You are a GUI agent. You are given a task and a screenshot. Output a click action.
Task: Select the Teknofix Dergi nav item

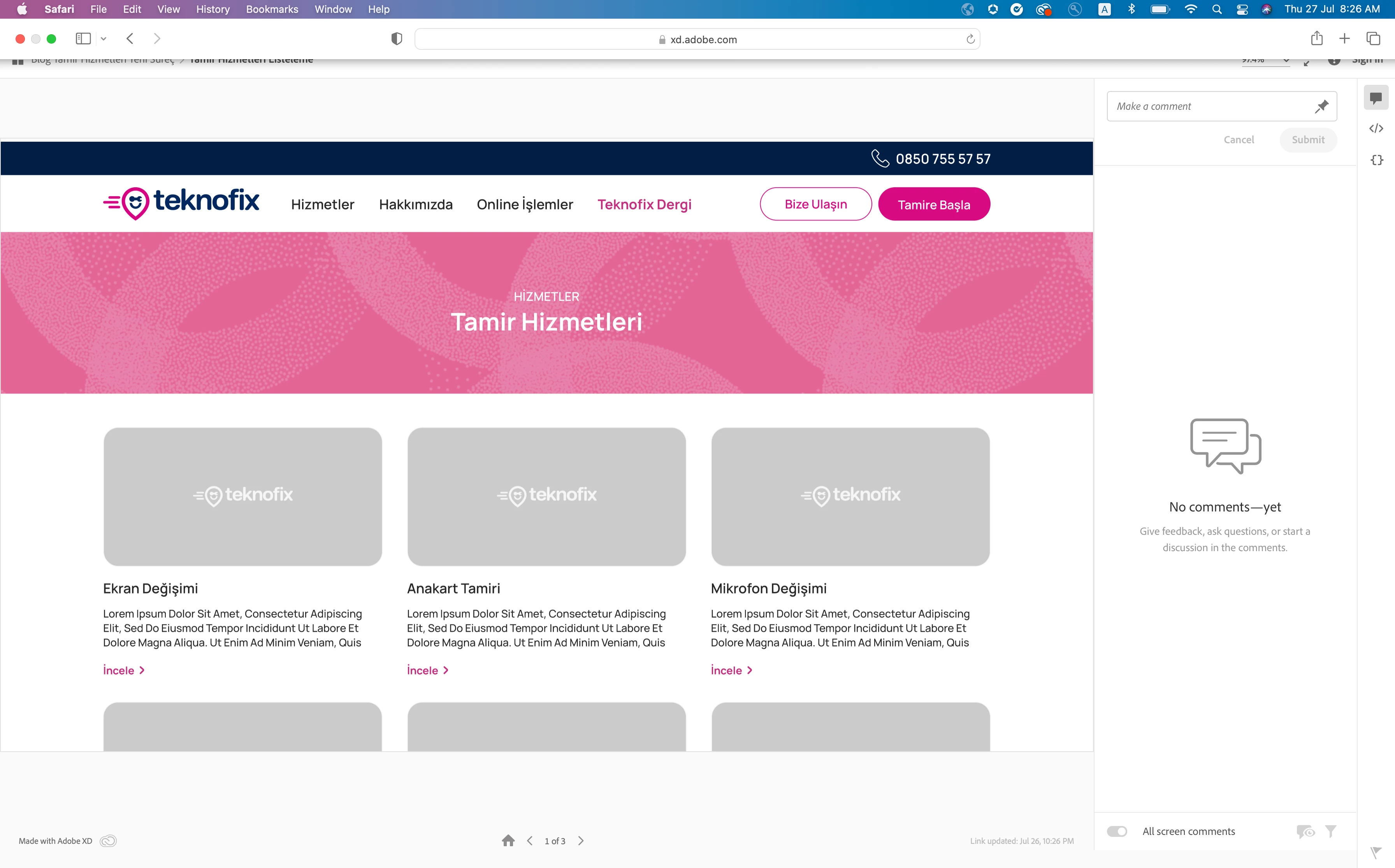(x=643, y=204)
